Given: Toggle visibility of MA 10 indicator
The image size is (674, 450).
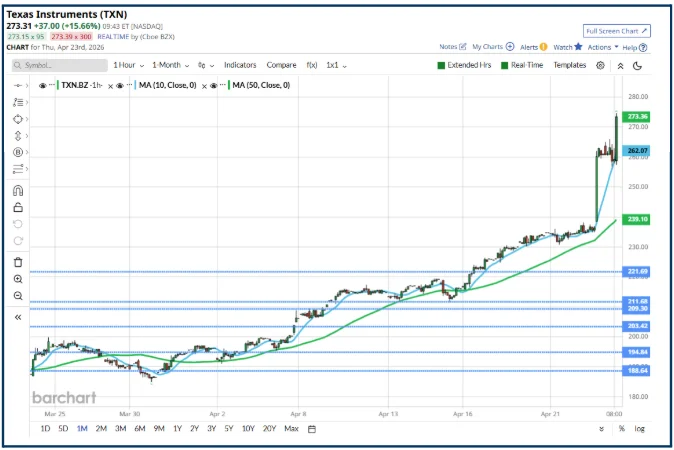Looking at the screenshot, I should tap(120, 86).
